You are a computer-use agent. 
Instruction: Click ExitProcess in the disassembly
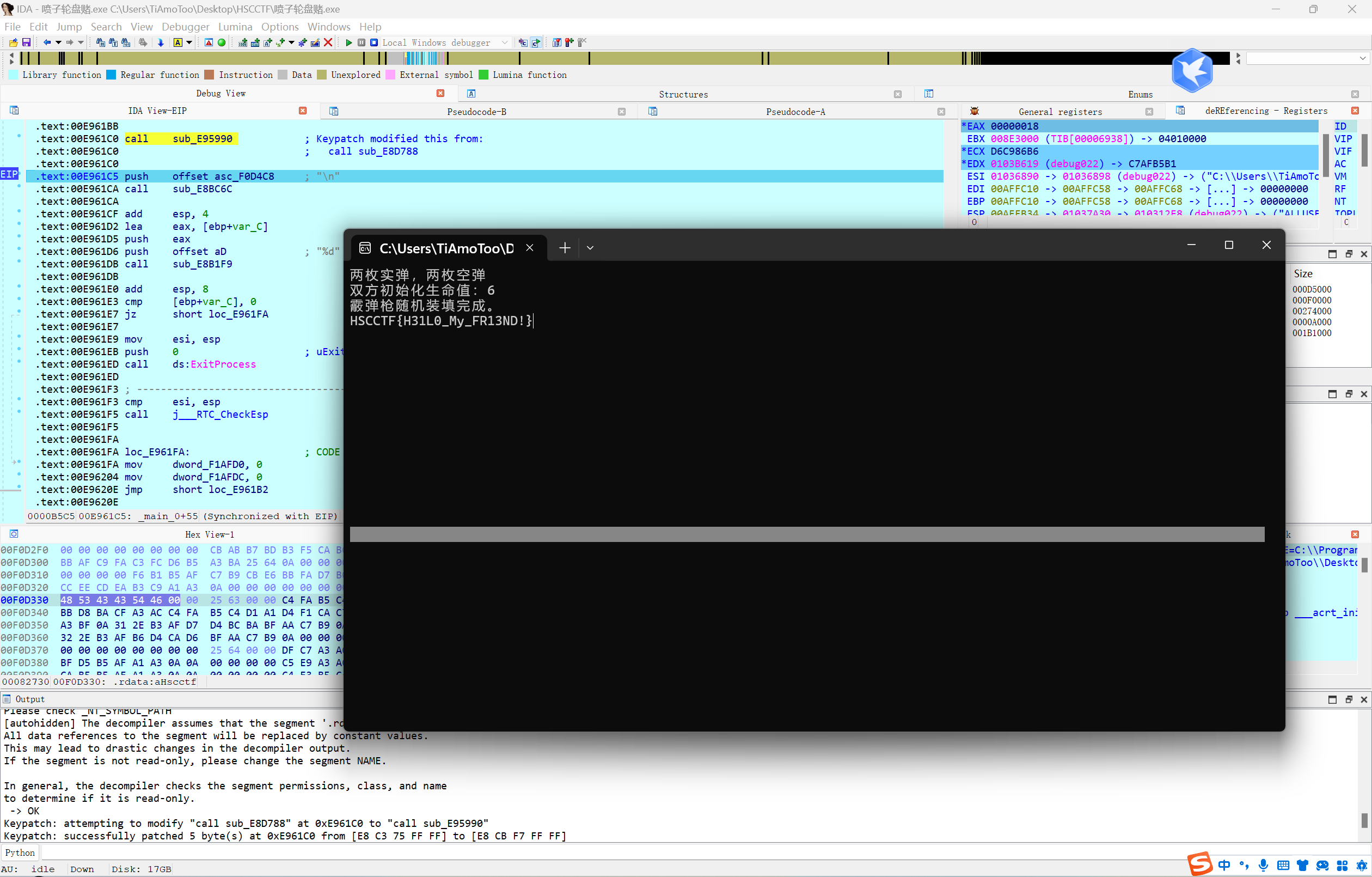pos(223,364)
